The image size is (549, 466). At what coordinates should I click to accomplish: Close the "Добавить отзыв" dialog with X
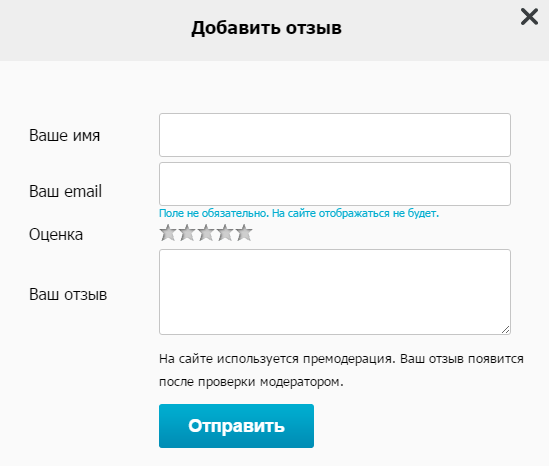[x=529, y=17]
